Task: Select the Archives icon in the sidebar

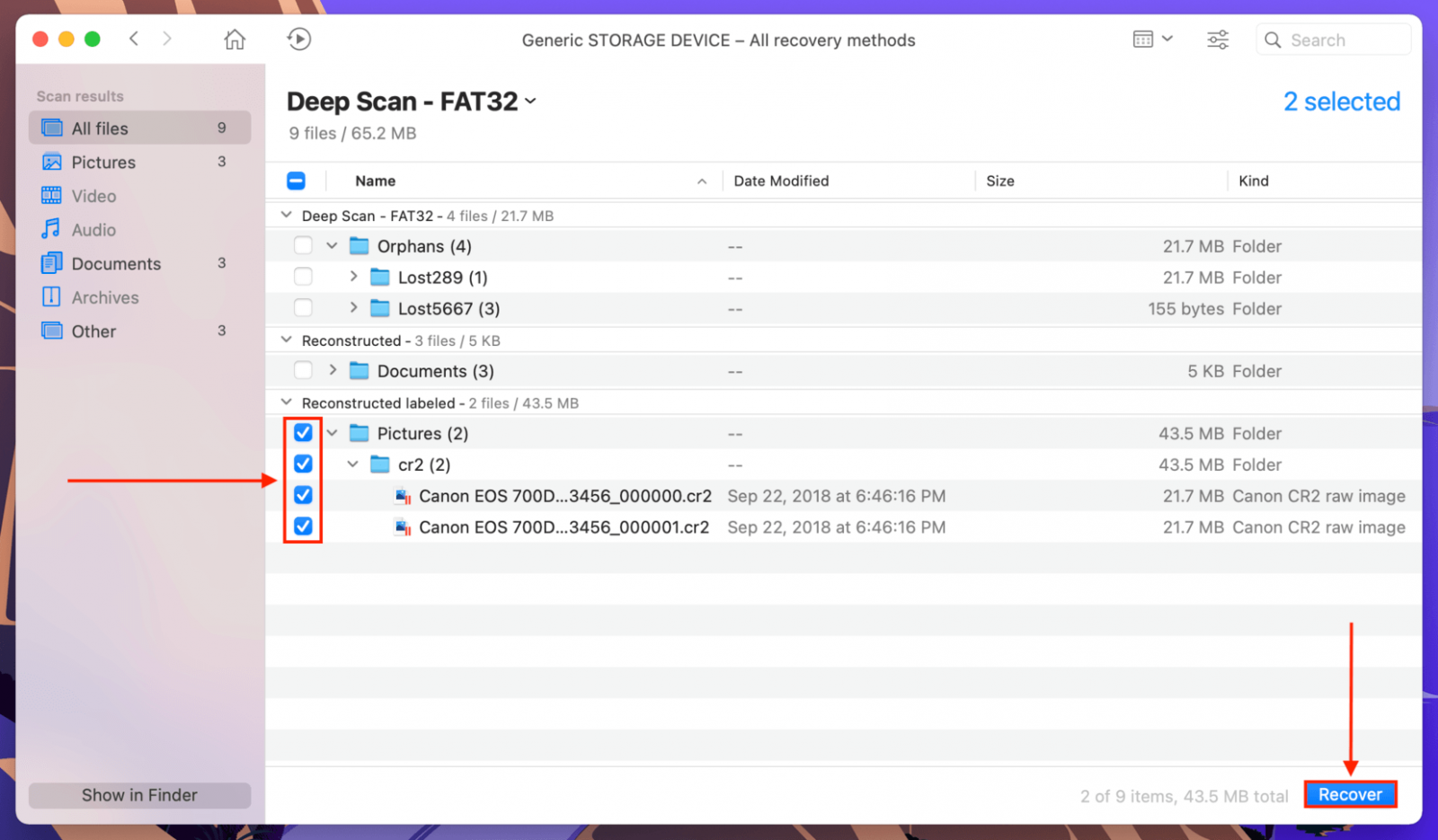Action: coord(51,297)
